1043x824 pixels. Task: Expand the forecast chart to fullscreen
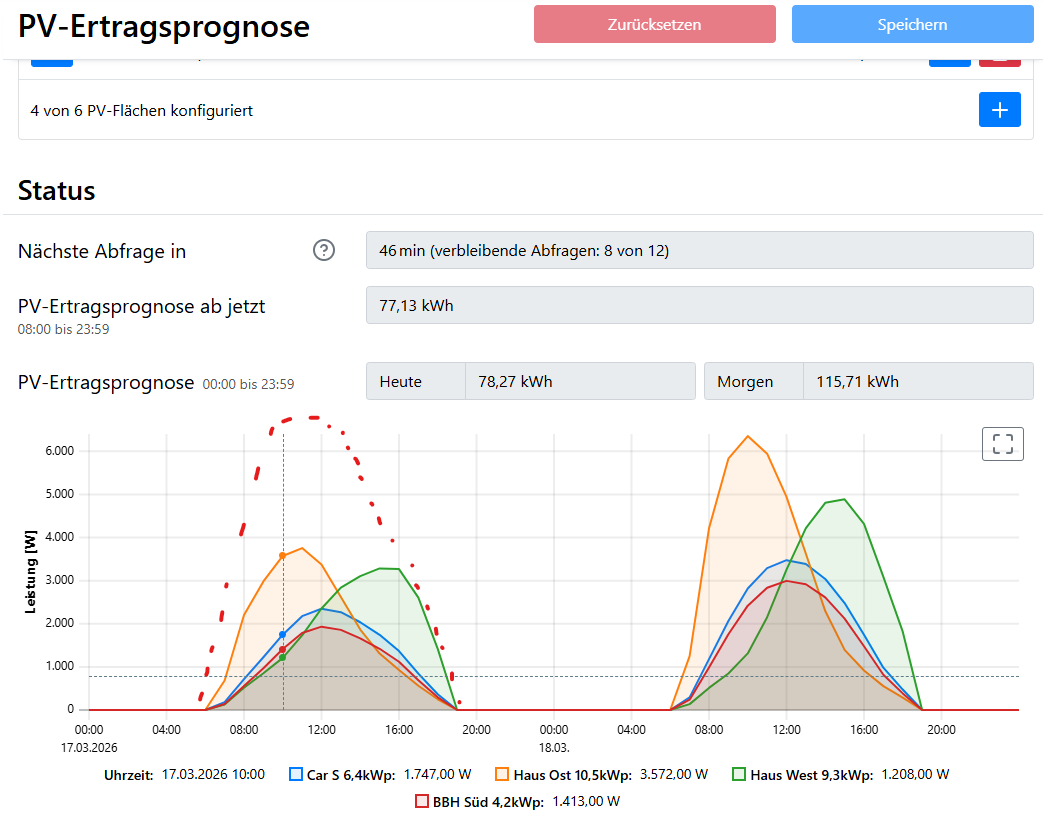tap(1002, 443)
